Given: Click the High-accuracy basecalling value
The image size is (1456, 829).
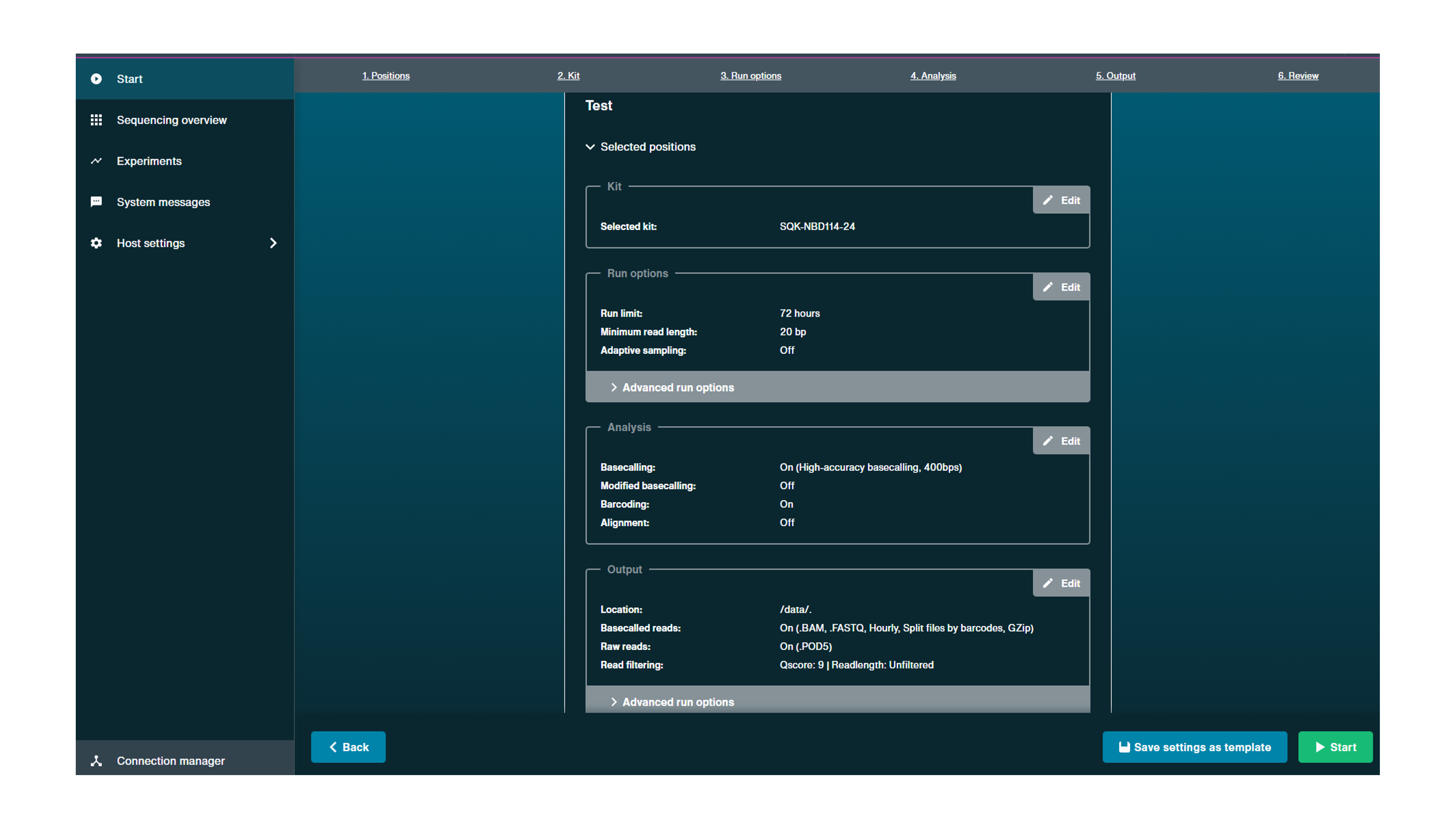Looking at the screenshot, I should tap(871, 467).
